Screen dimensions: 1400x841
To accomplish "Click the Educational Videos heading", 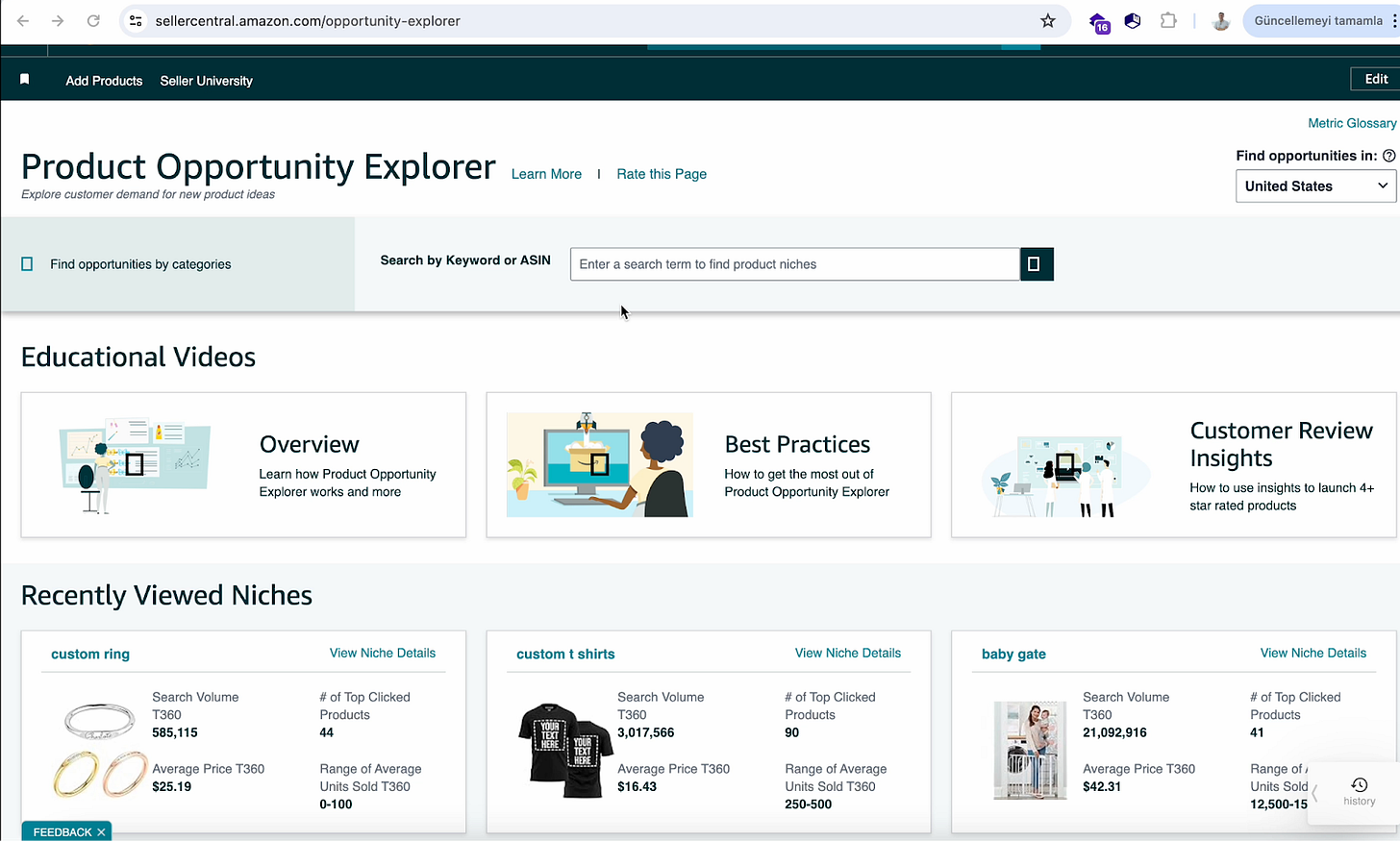I will (138, 357).
